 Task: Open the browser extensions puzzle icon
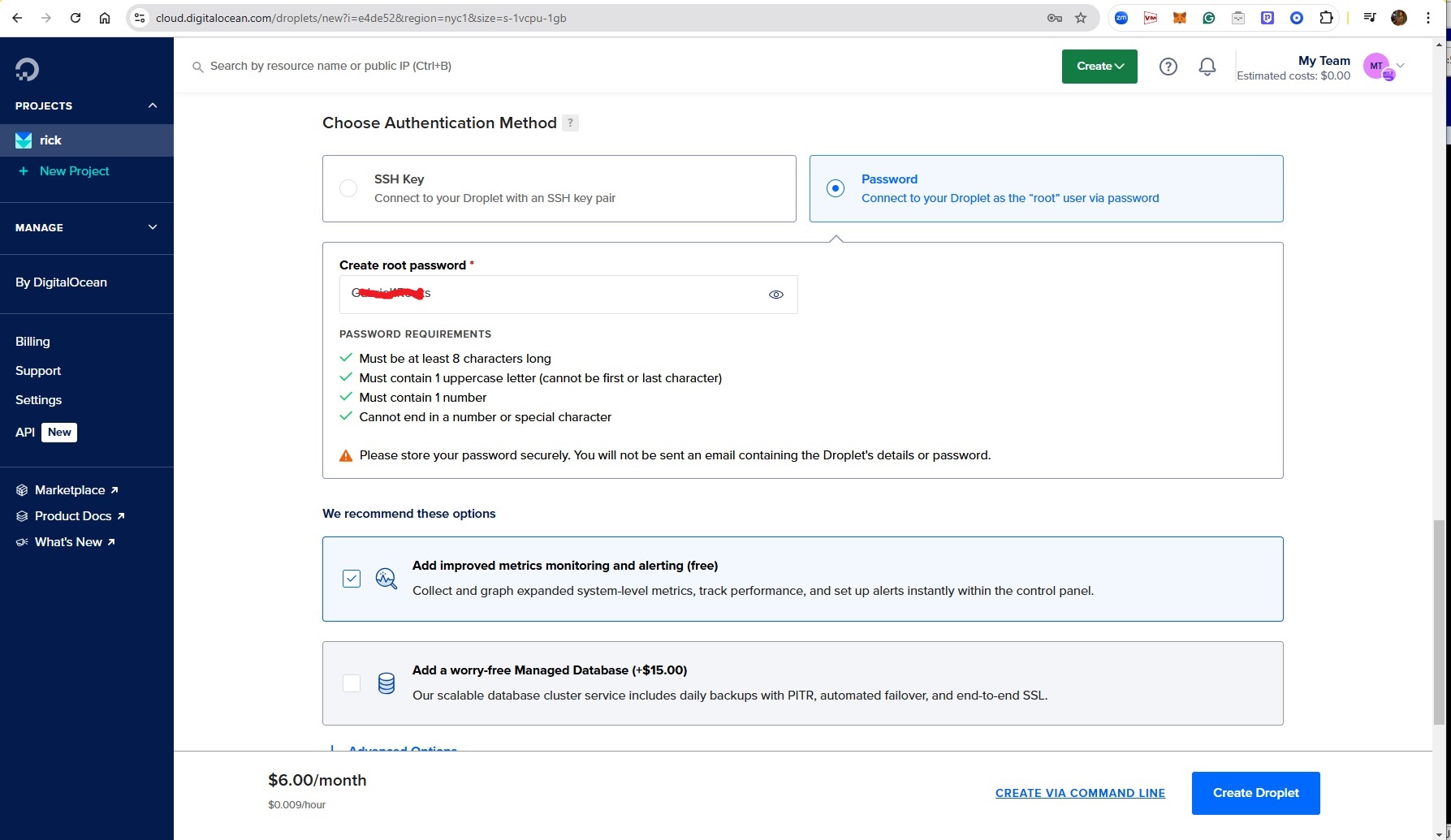(1326, 18)
